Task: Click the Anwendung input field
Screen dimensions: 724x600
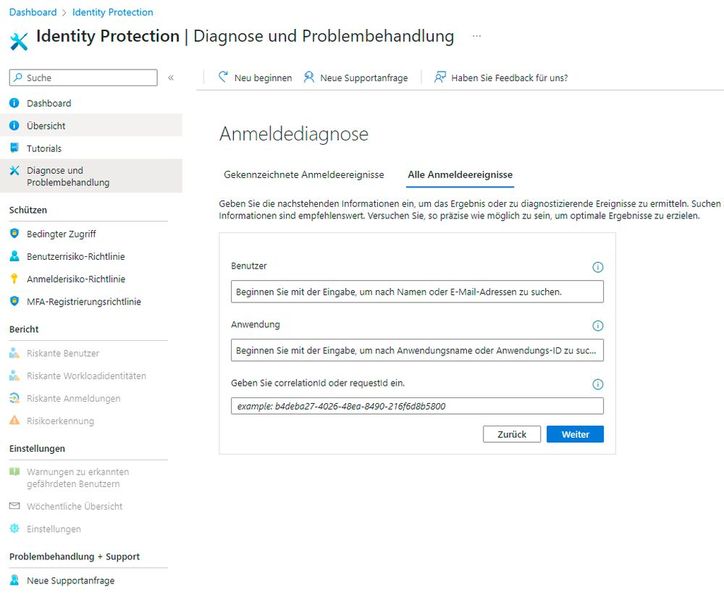Action: (416, 350)
